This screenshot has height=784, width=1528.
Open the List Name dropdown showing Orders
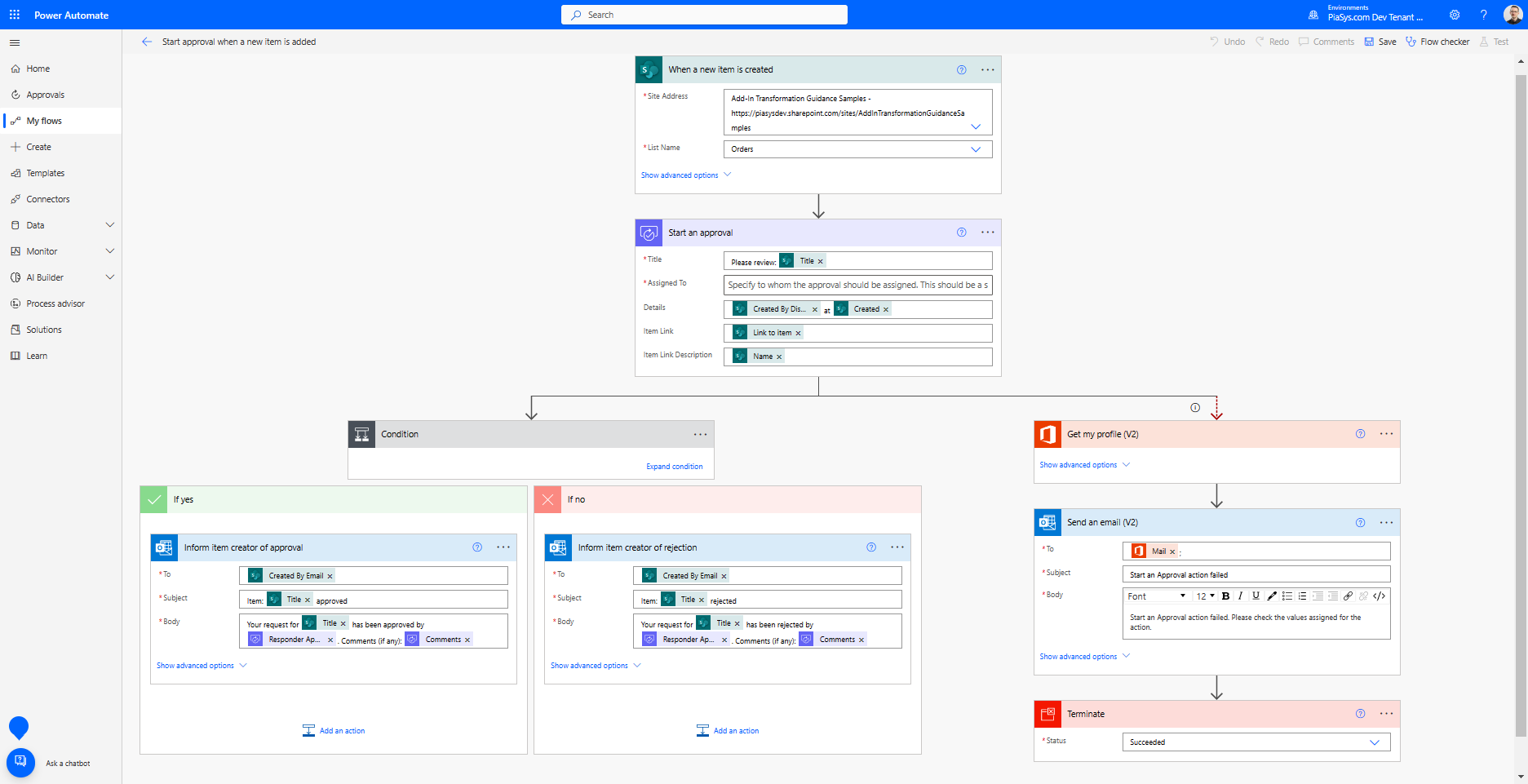click(x=976, y=149)
